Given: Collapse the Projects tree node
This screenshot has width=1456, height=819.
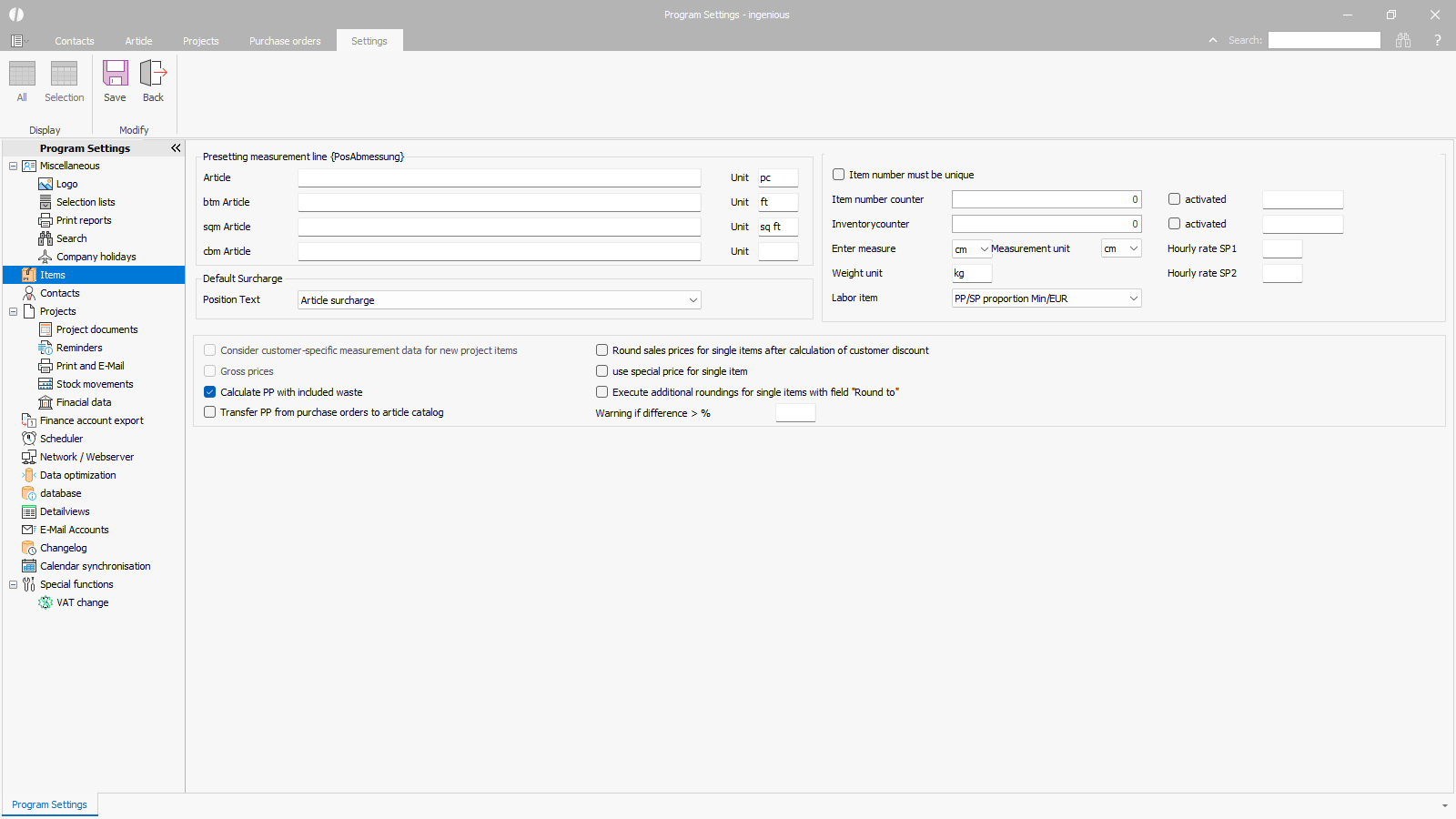Looking at the screenshot, I should click(14, 311).
